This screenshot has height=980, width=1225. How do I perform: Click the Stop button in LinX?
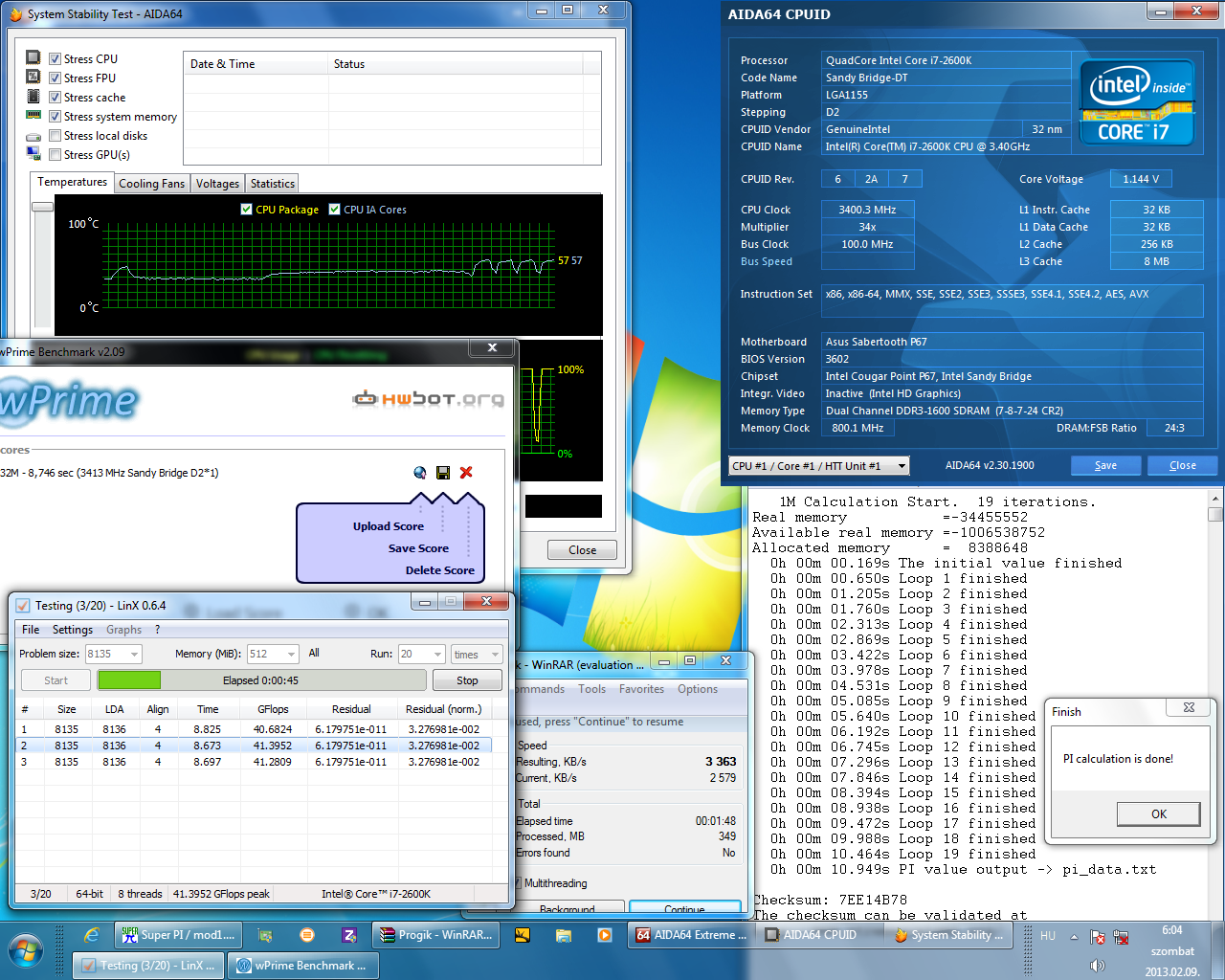pos(467,680)
